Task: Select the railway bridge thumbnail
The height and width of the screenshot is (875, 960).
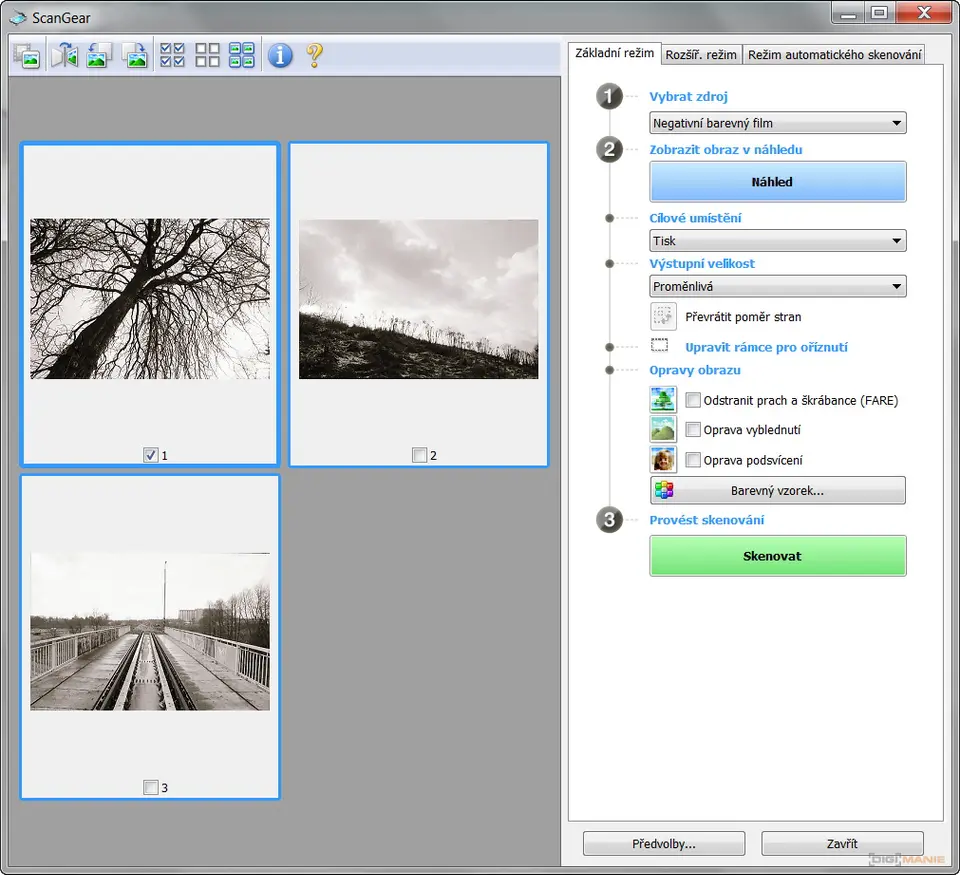Action: click(150, 631)
